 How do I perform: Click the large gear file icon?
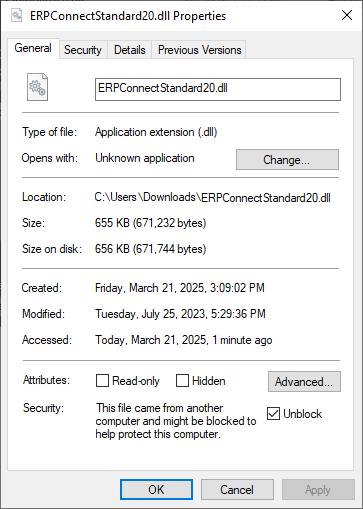click(37, 87)
